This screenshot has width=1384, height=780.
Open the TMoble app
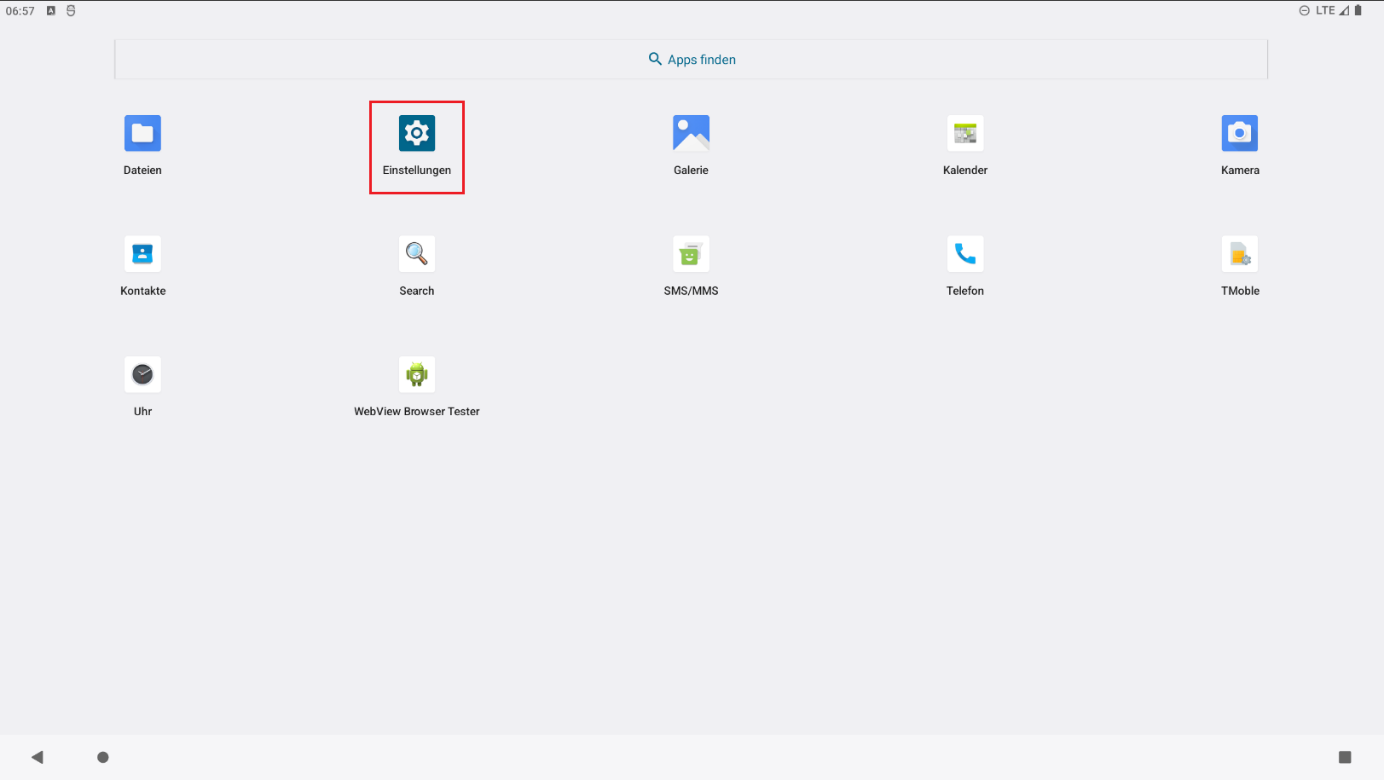1239,255
